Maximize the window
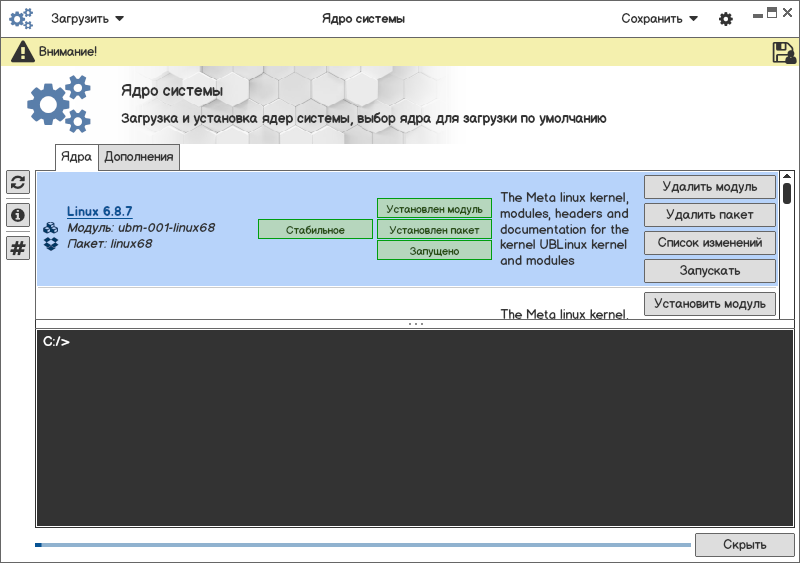 [772, 13]
